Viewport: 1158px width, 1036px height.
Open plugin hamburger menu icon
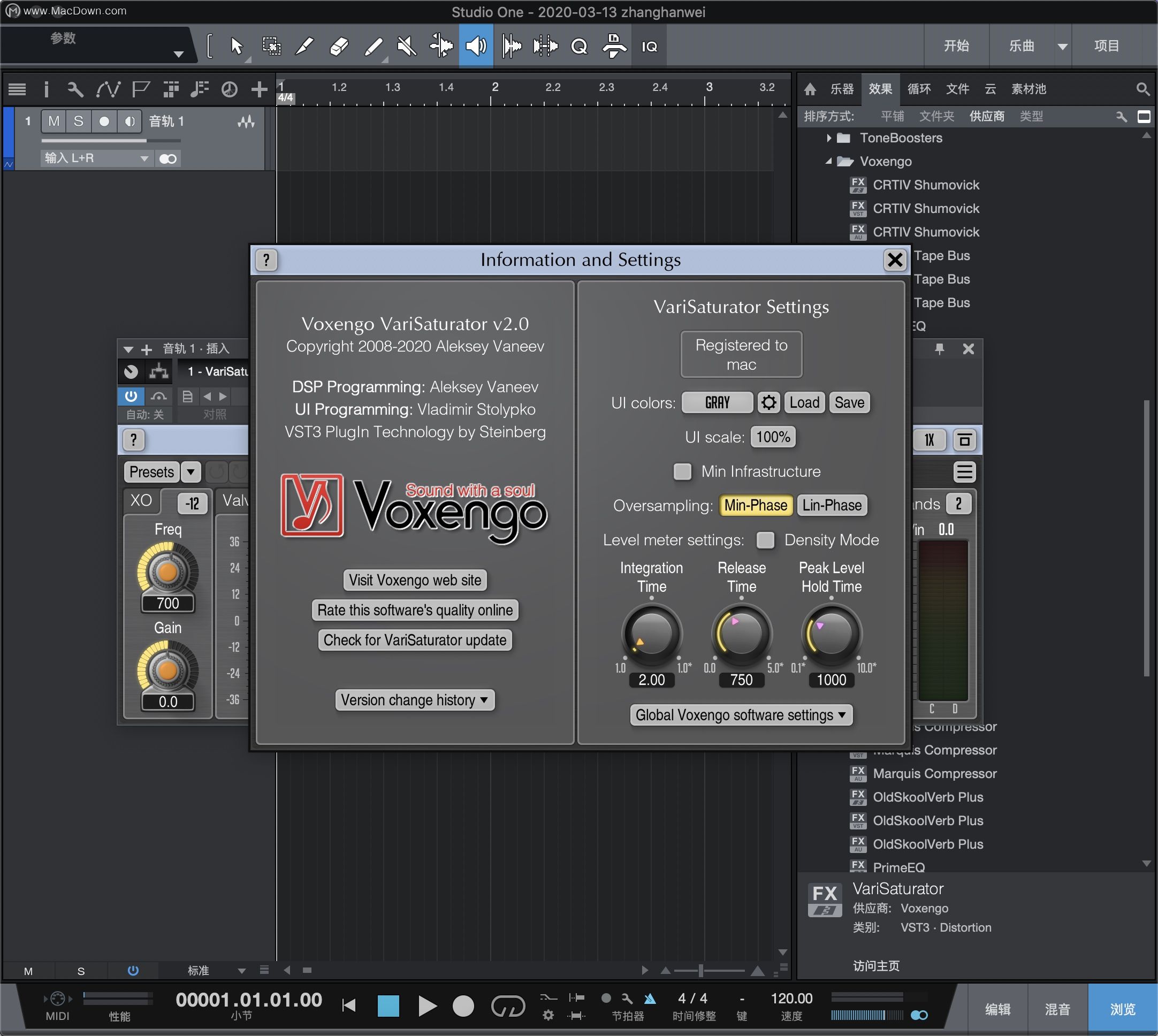tap(964, 472)
